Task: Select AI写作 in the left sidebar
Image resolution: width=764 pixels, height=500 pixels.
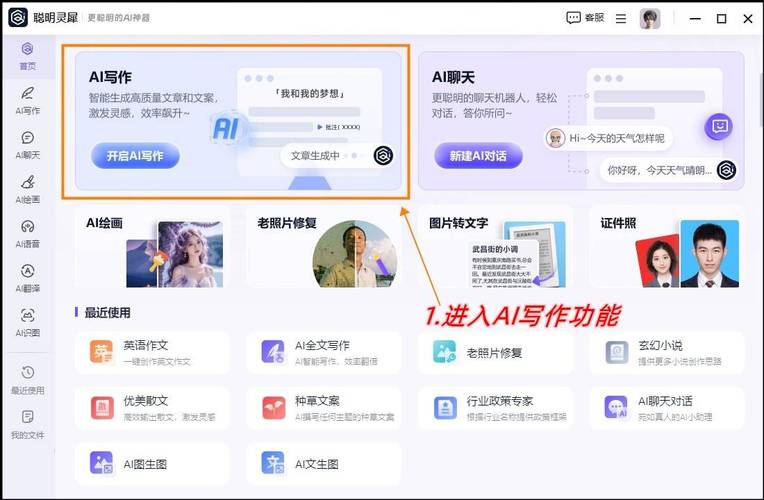Action: [x=27, y=101]
